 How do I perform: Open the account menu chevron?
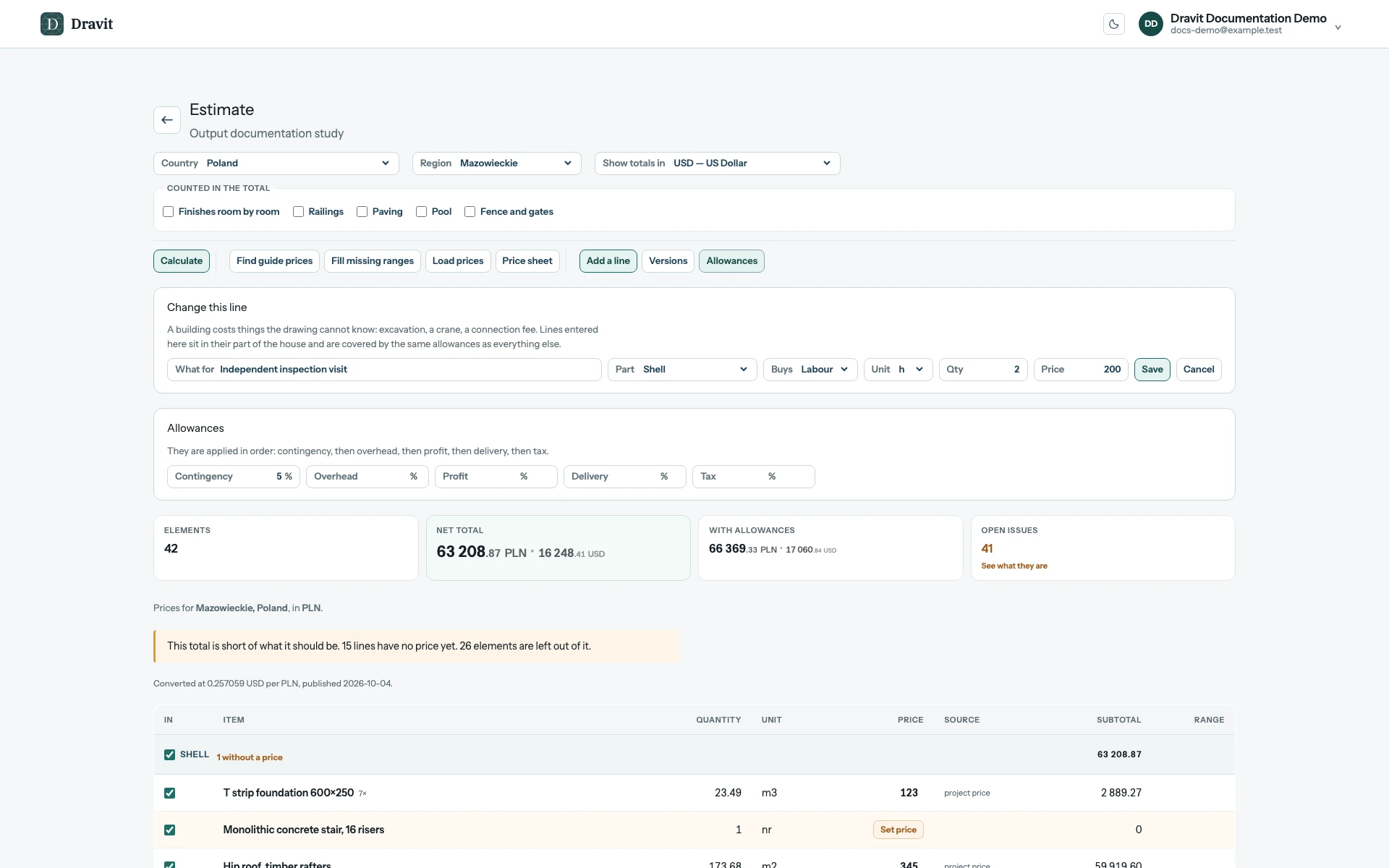pos(1338,27)
